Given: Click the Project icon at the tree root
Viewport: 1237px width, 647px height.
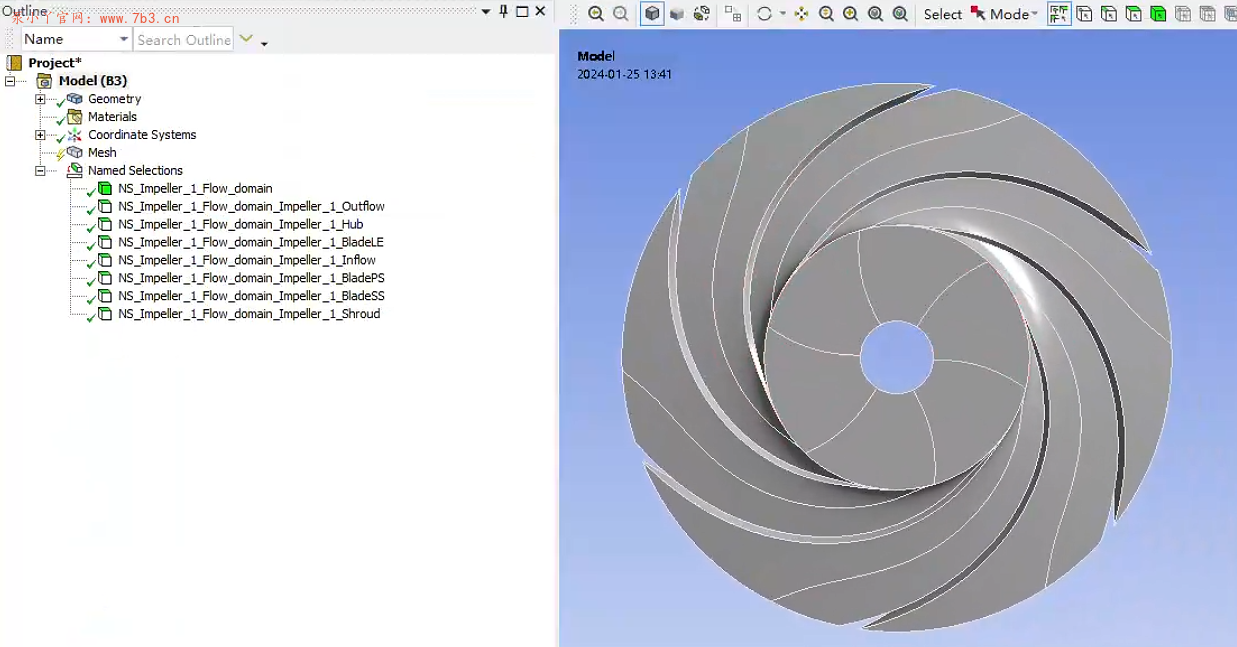Looking at the screenshot, I should pyautogui.click(x=14, y=63).
